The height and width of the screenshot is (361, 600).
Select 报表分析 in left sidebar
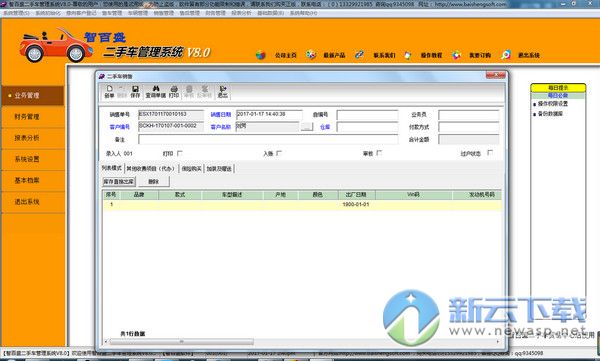33,138
